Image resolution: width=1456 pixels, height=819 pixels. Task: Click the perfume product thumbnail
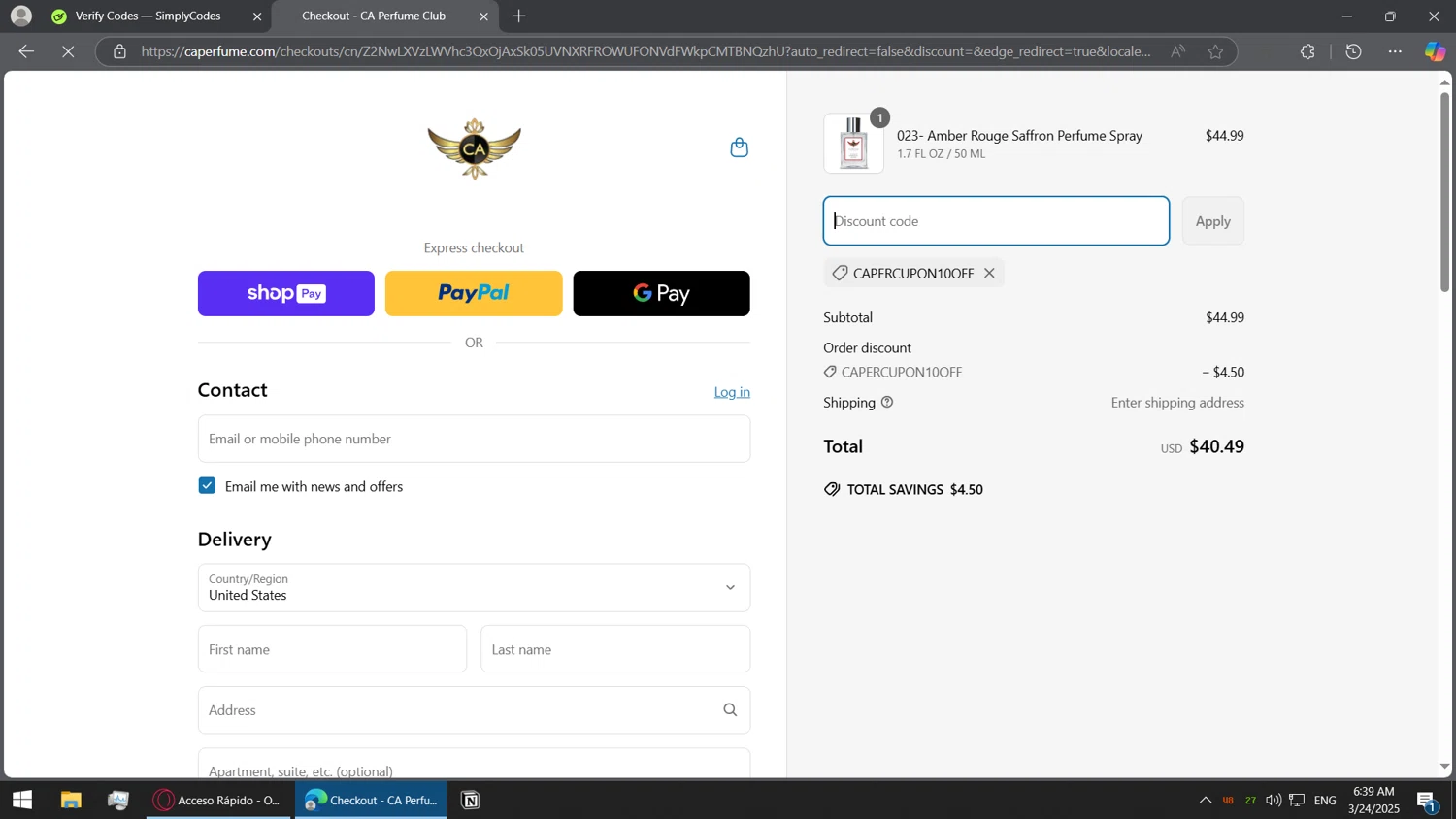tap(853, 144)
